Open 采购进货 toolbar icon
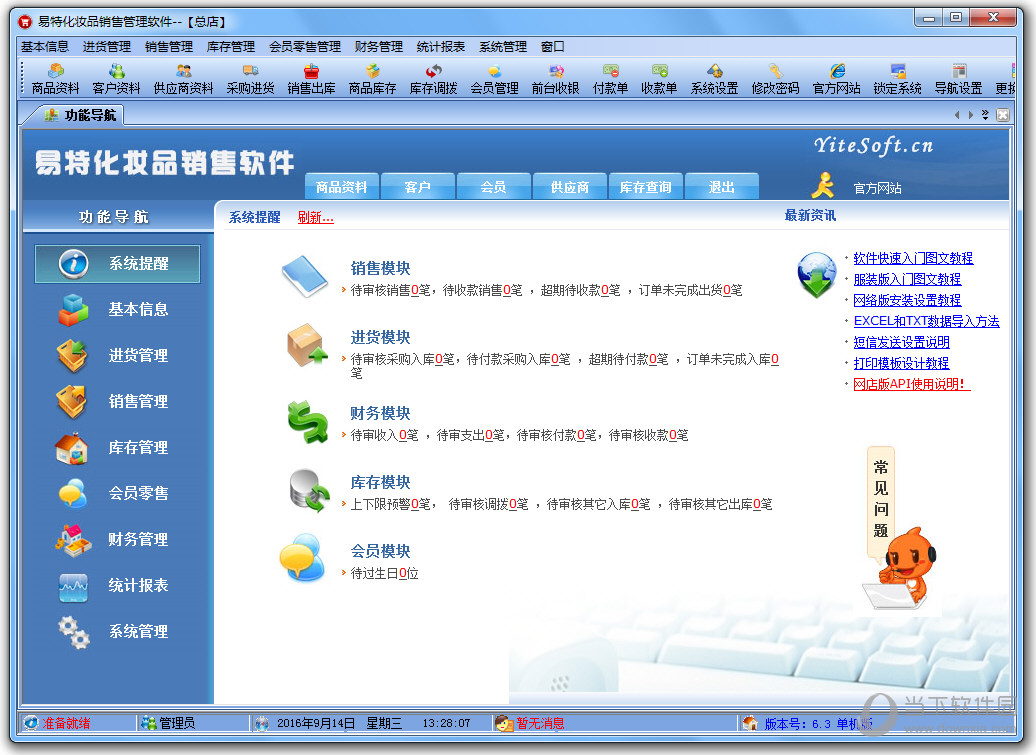Viewport: 1036px width, 755px height. point(250,79)
